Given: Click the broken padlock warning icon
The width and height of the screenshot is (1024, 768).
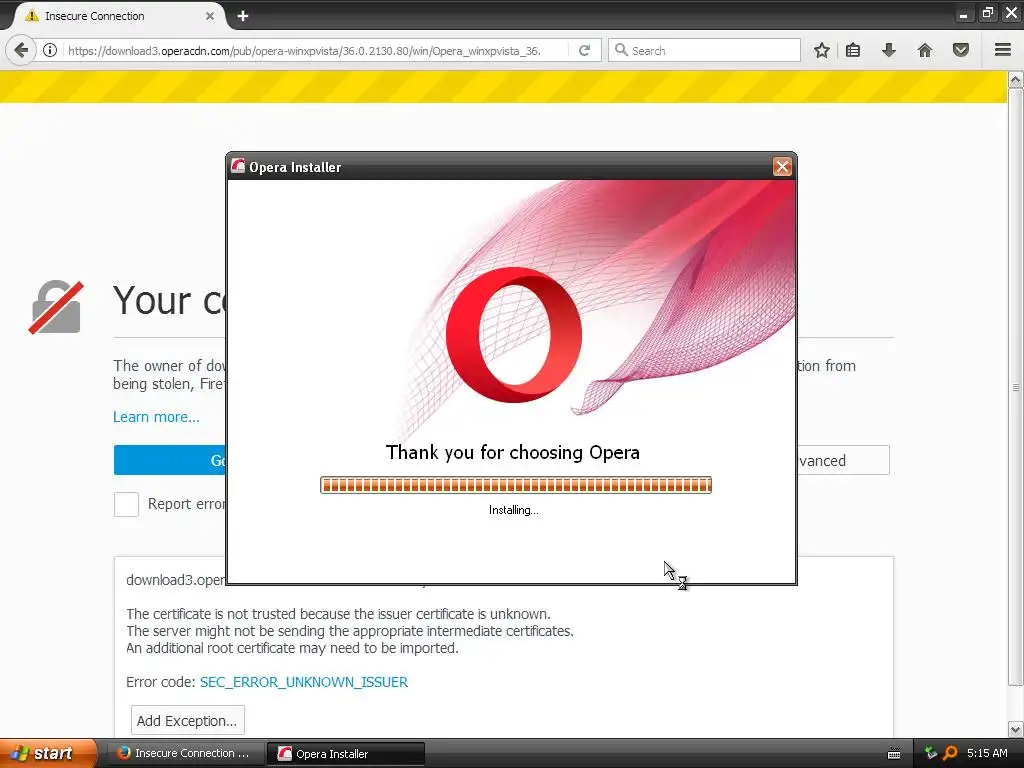Looking at the screenshot, I should (x=56, y=307).
